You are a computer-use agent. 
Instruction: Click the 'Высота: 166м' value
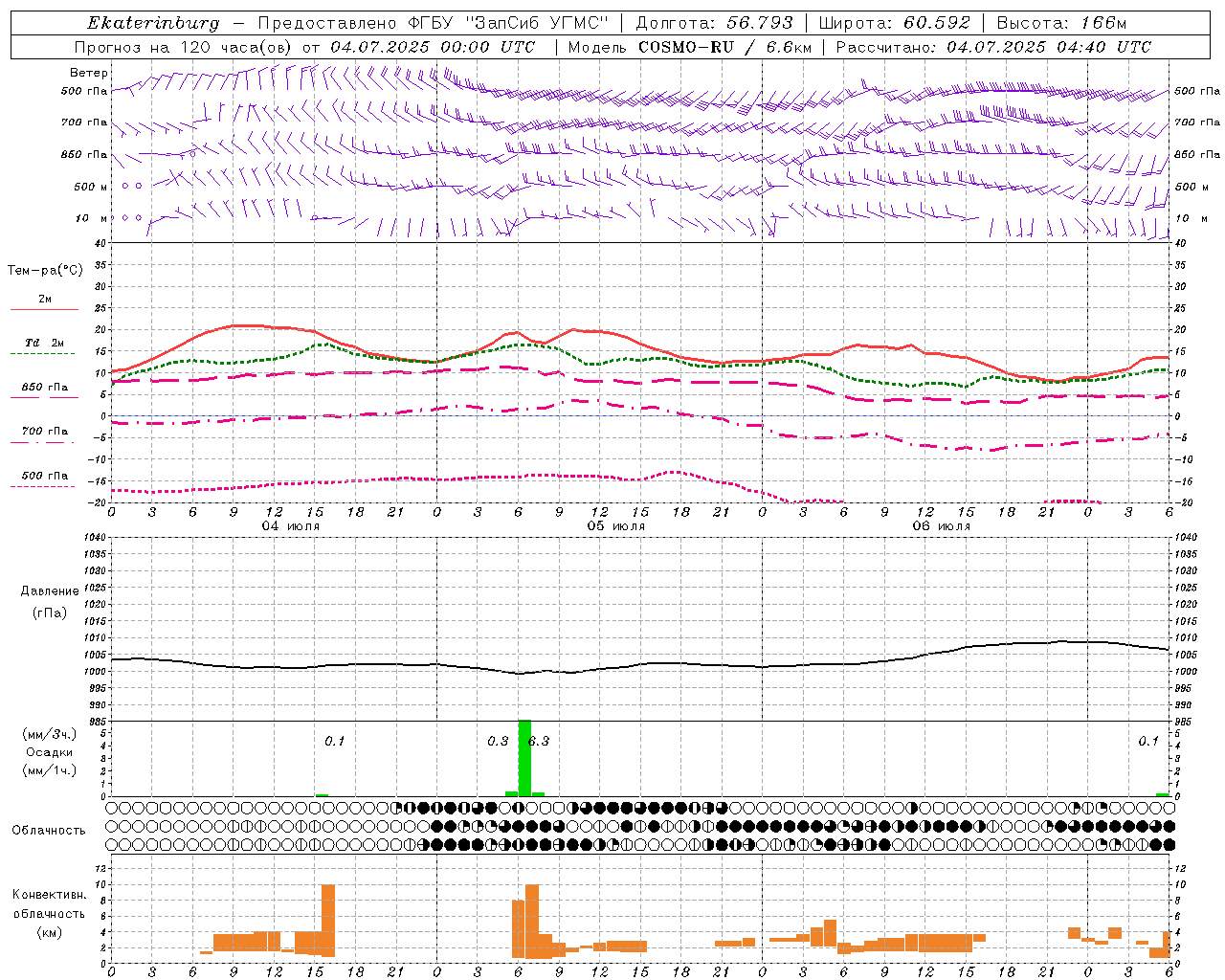[x=1061, y=23]
